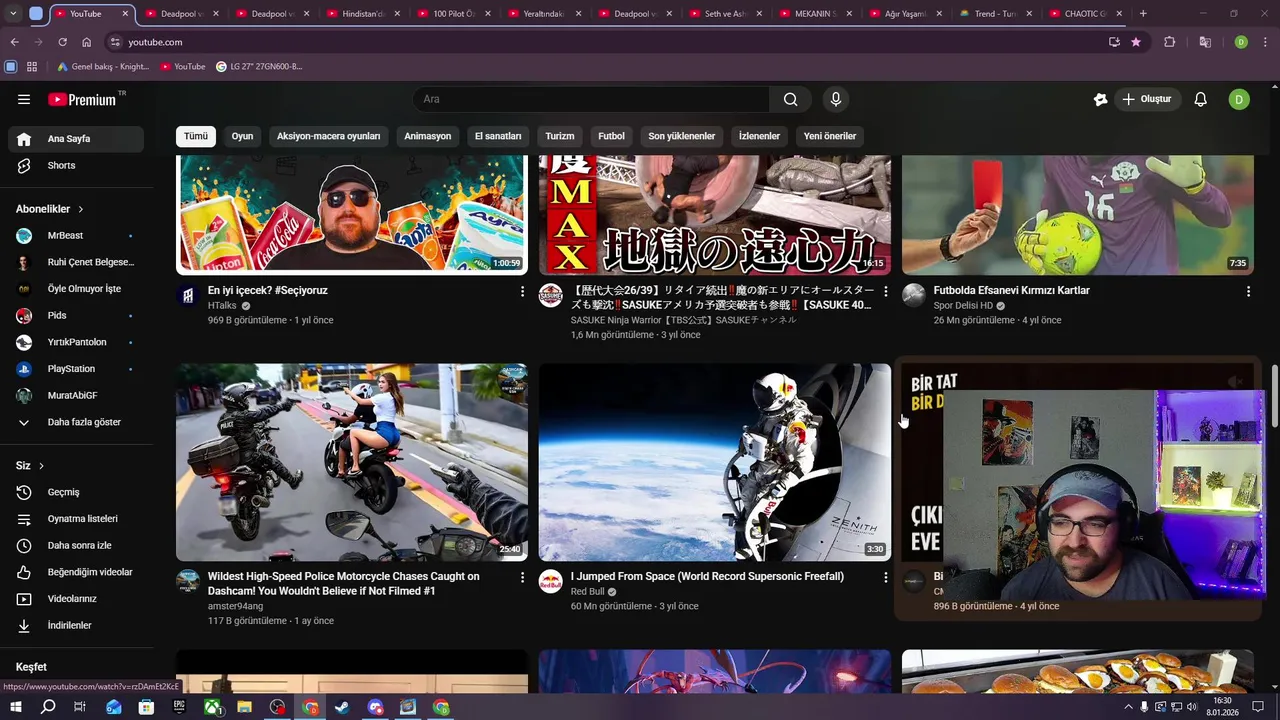Screen dimensions: 1280x720
Task: Open Daha sonra izle list
Action: (x=76, y=545)
